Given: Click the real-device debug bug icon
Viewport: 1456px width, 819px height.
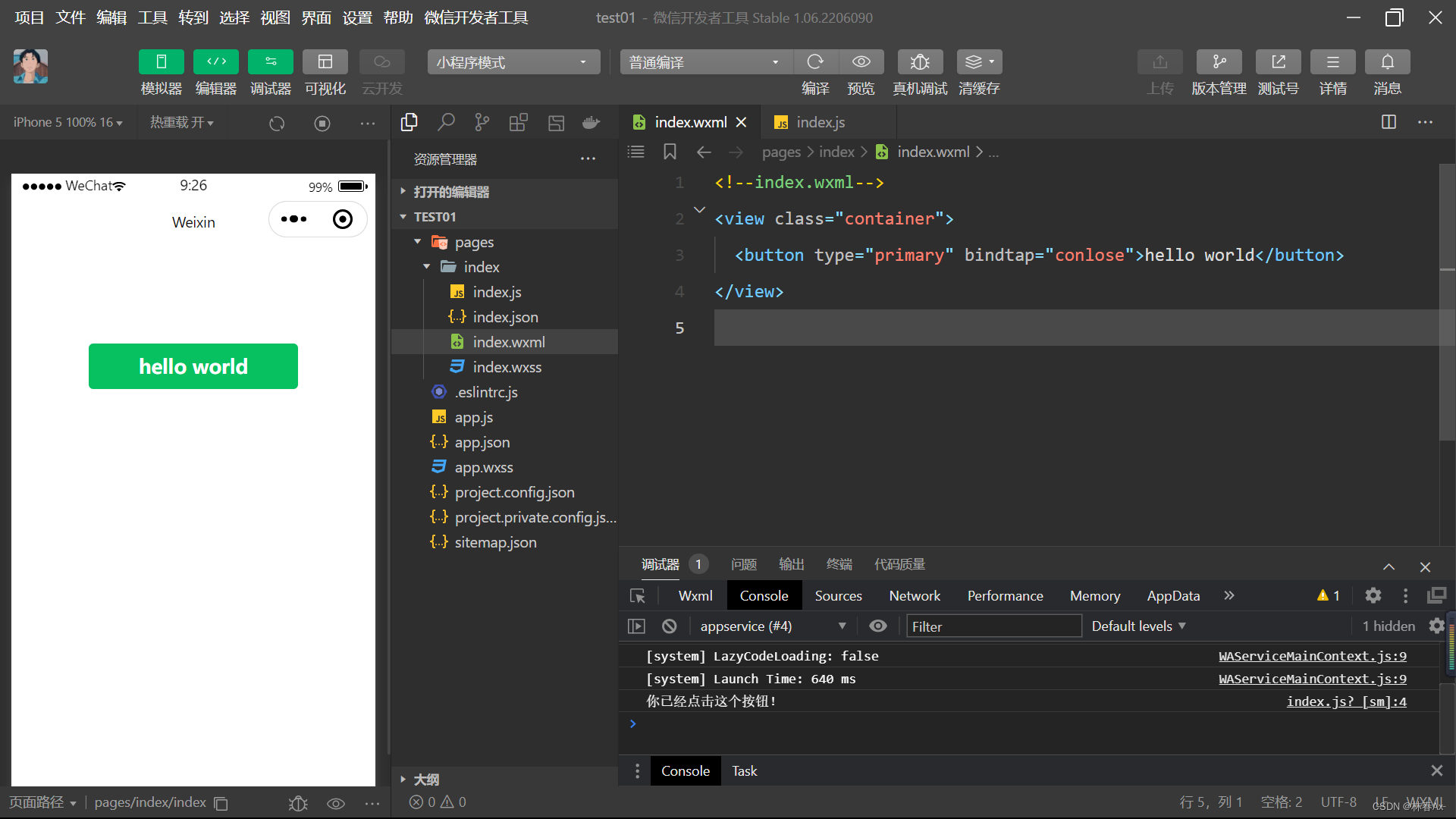Looking at the screenshot, I should tap(919, 62).
